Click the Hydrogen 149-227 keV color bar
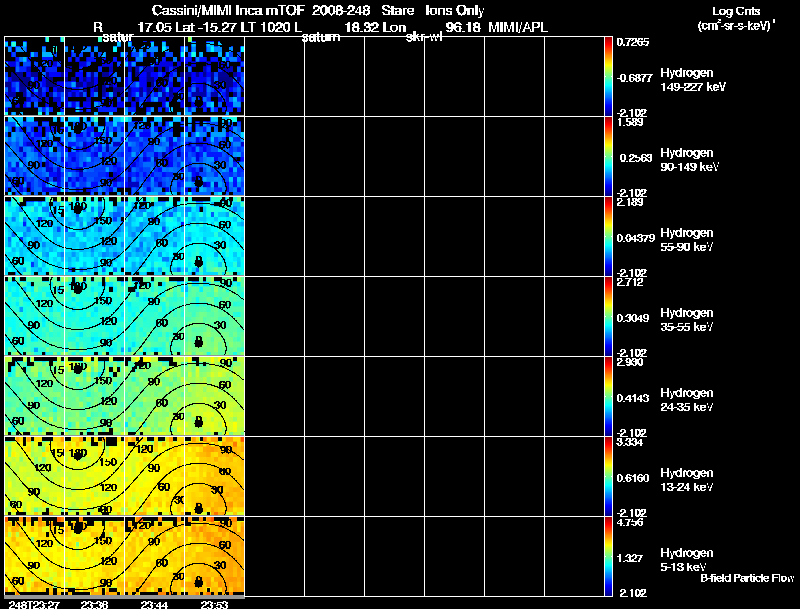 point(608,76)
